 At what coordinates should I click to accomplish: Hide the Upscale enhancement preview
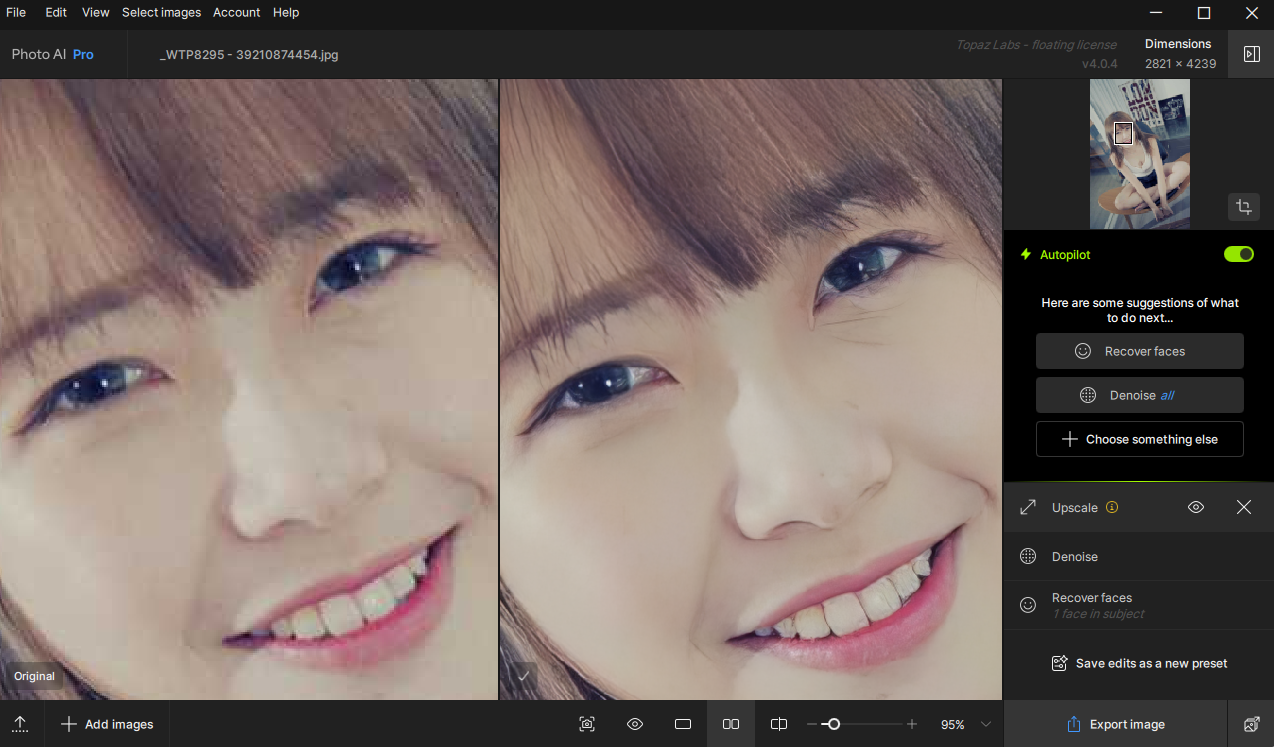point(1195,507)
